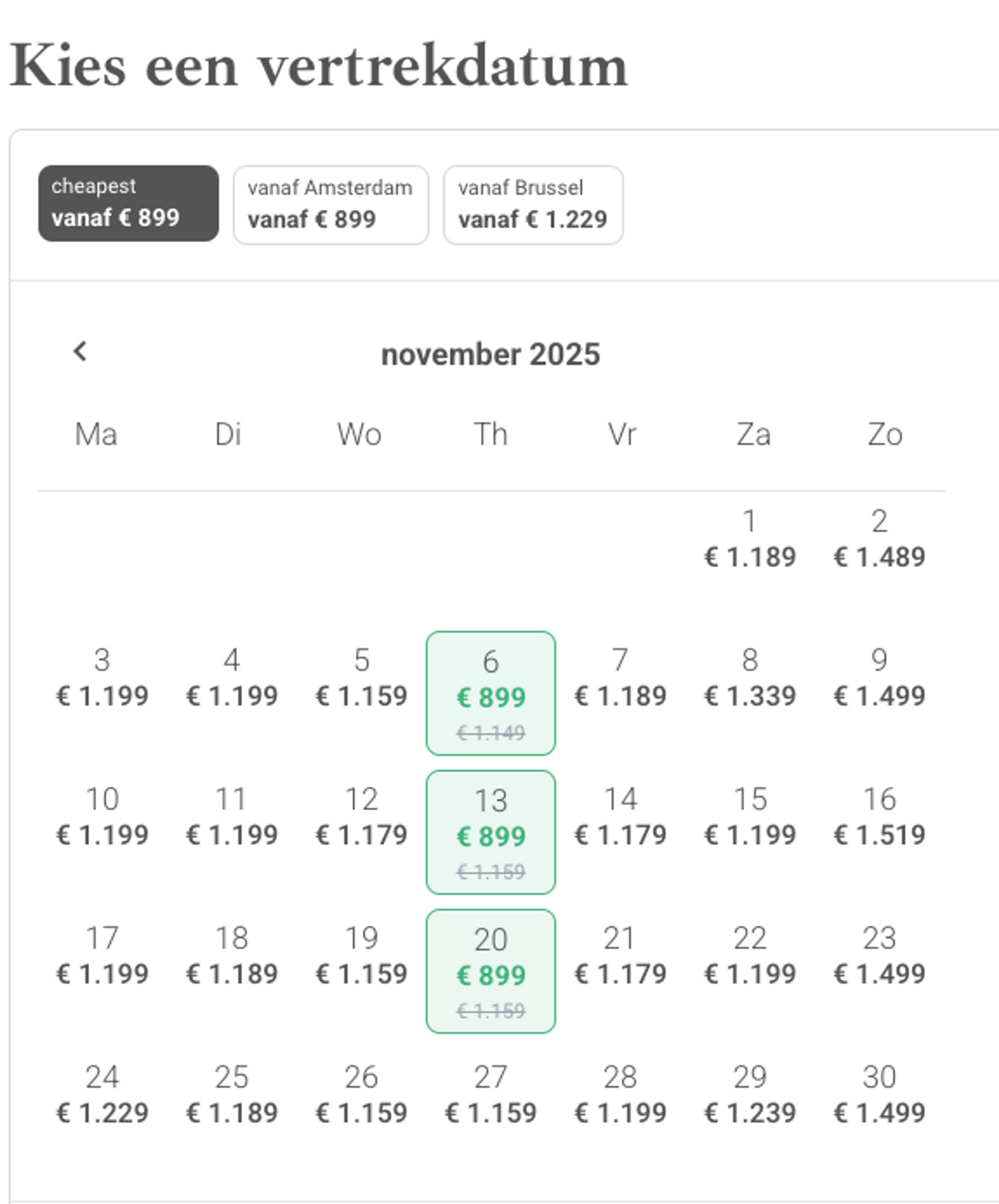
Task: Select 23 november departure date
Action: click(x=880, y=956)
